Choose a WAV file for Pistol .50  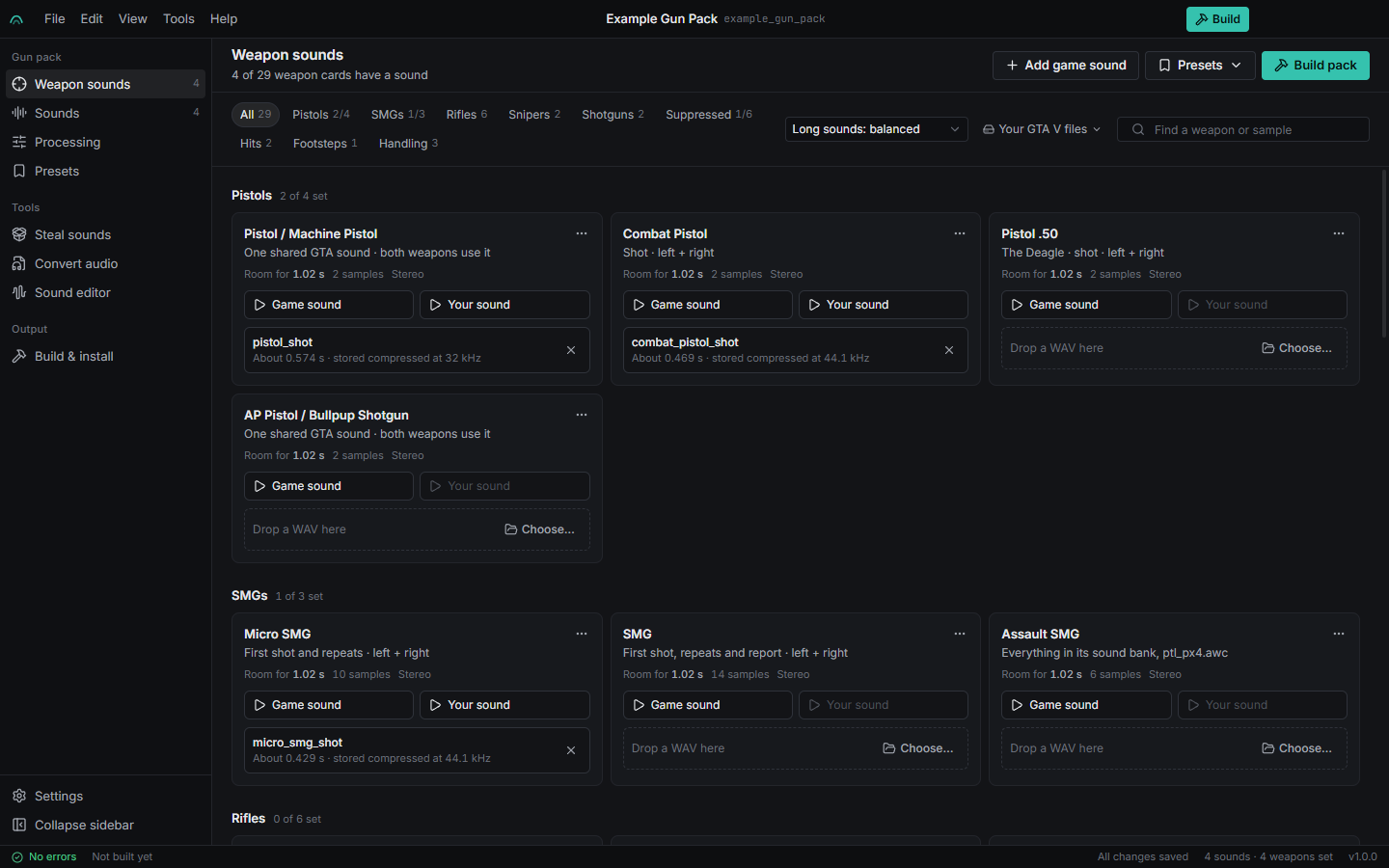tap(1296, 348)
